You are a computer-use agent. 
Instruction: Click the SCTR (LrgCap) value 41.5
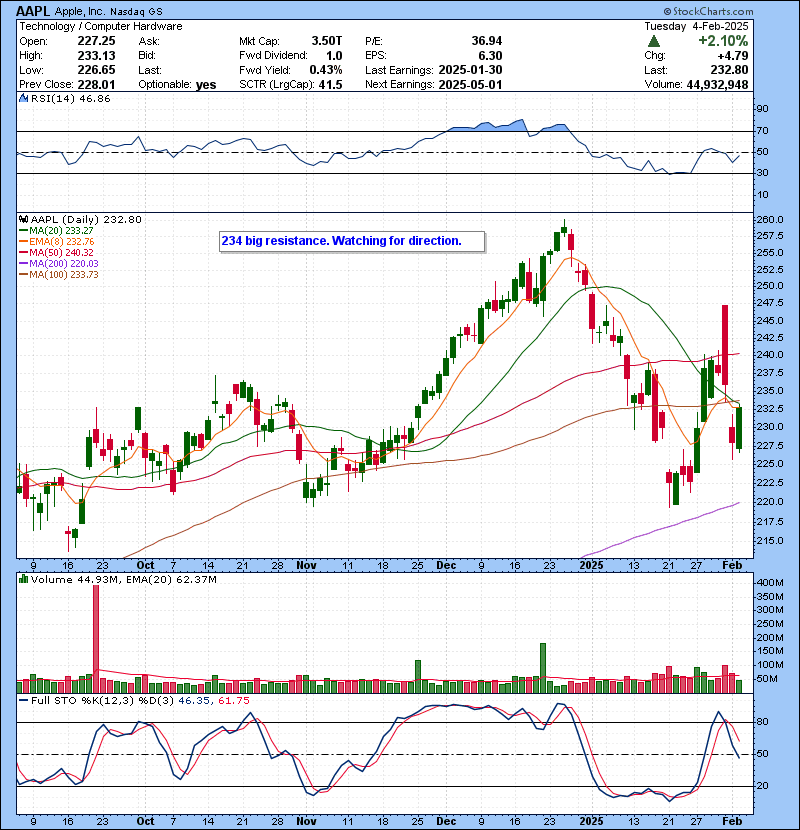pos(330,84)
